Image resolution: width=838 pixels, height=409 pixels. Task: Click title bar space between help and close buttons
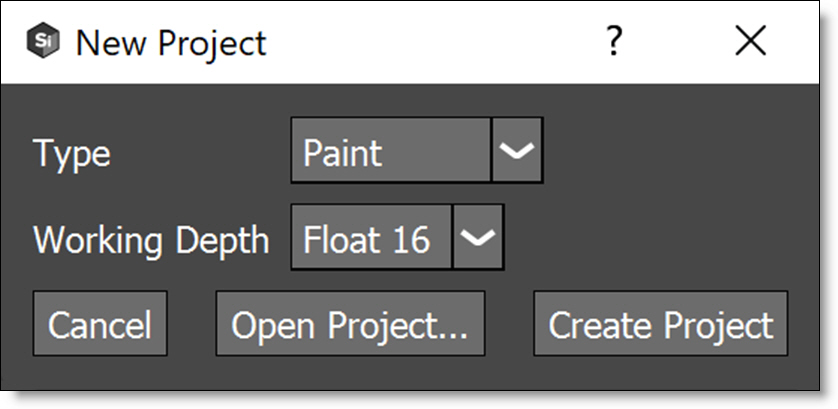tap(682, 43)
